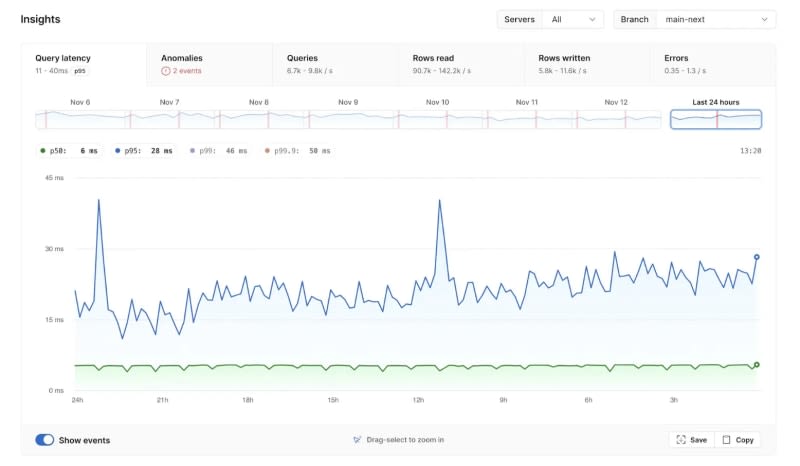Click the Copy icon in the footer
The image size is (800, 466).
(727, 440)
